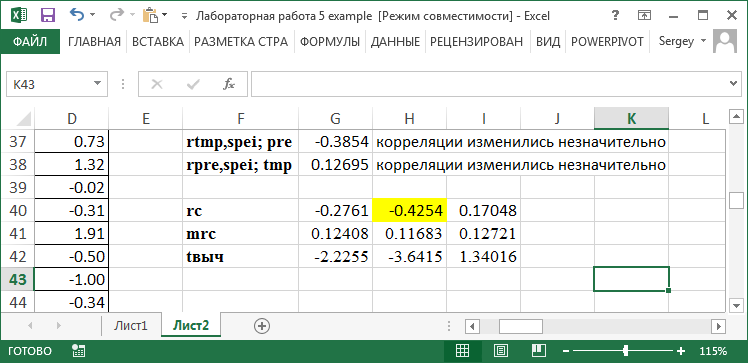This screenshot has height=363, width=748.
Task: Open РАЗМЕТКА СТРА ribbon tab
Action: [241, 41]
